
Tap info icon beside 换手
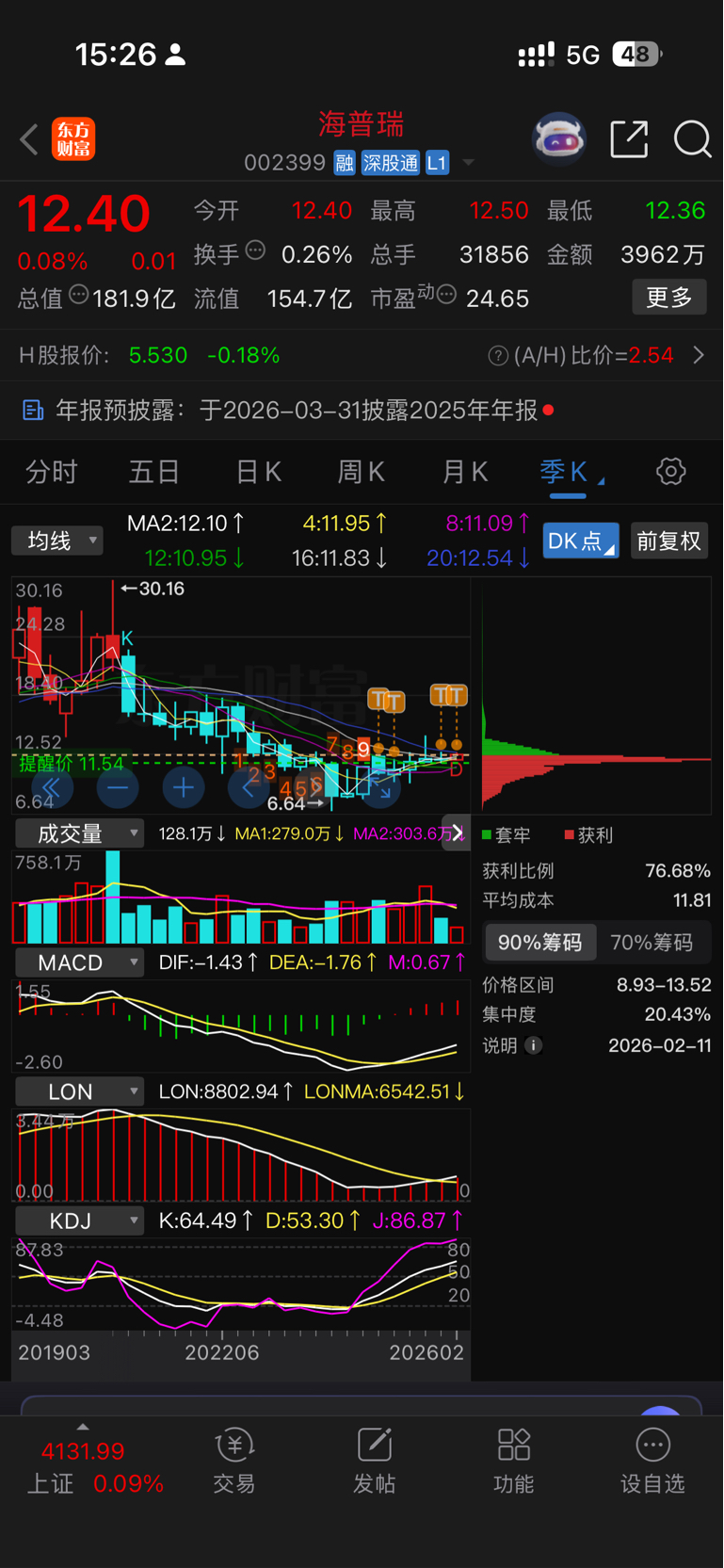pos(255,251)
